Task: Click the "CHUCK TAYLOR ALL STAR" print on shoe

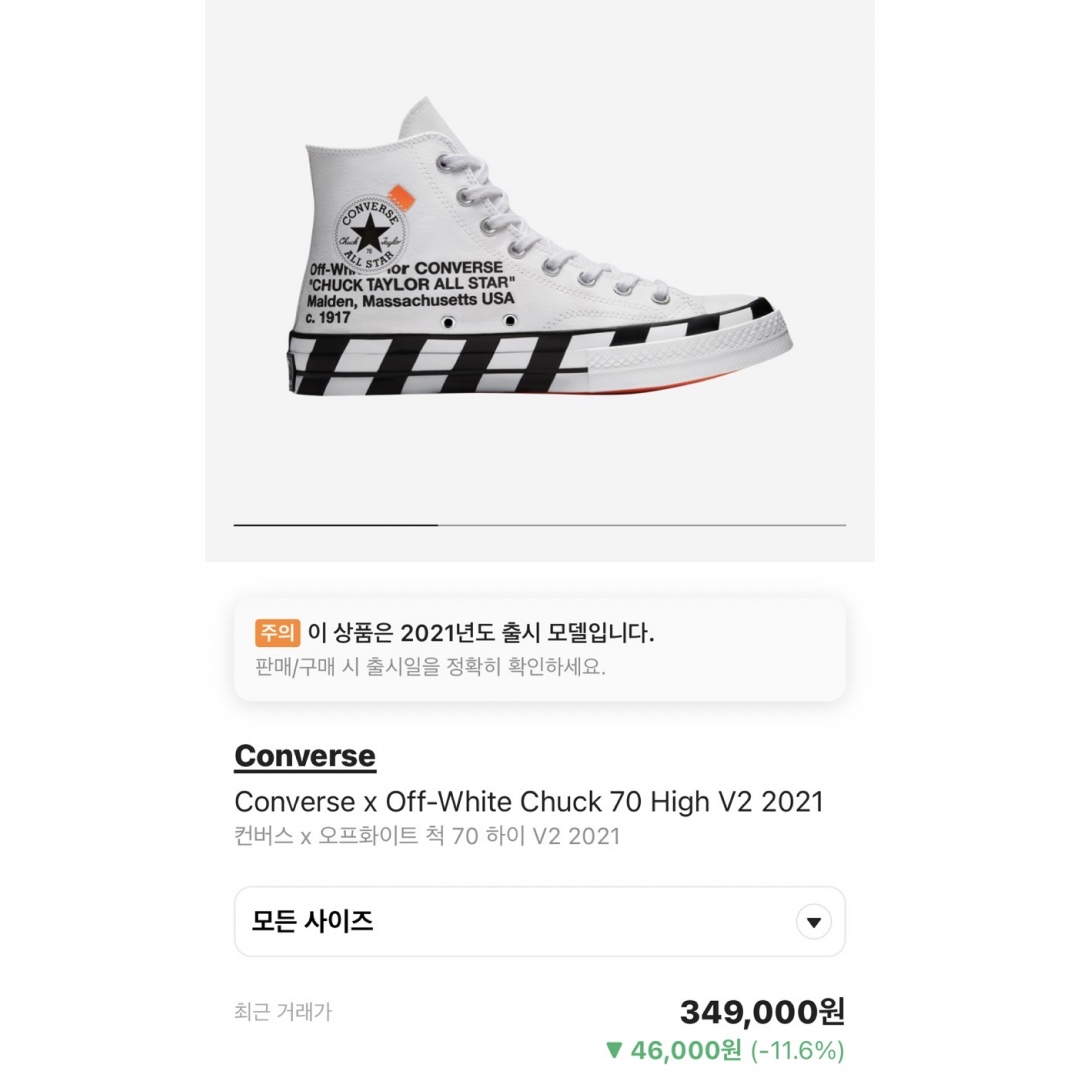Action: 410,284
